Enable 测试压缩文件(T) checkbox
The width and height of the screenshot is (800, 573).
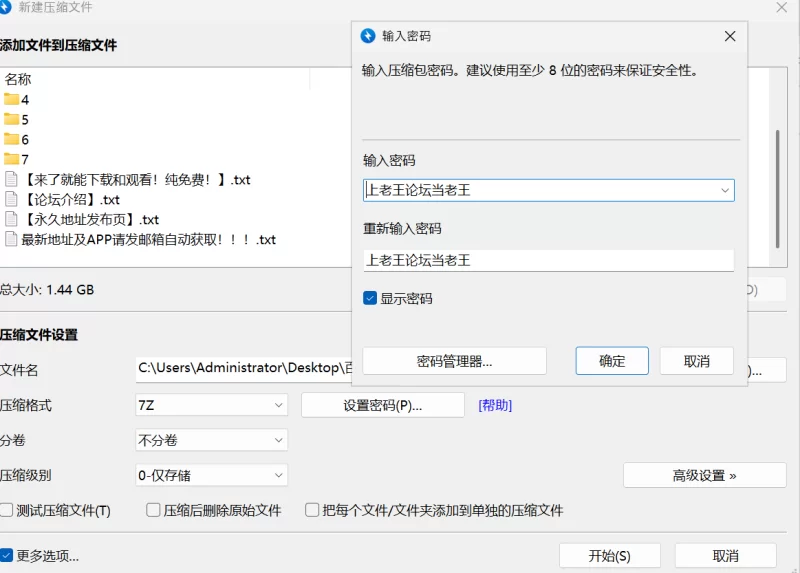[8, 510]
